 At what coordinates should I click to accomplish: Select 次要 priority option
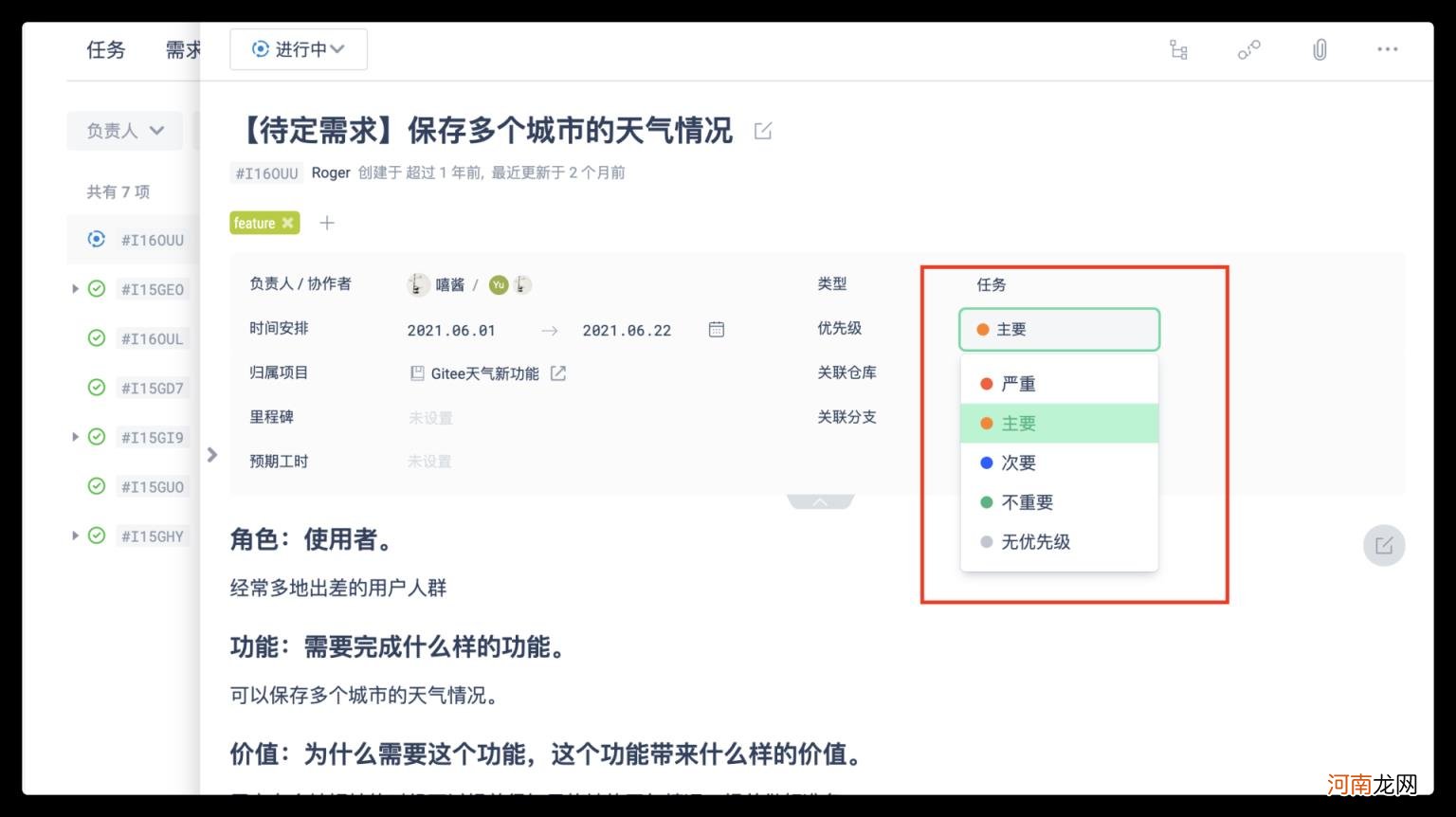1059,463
